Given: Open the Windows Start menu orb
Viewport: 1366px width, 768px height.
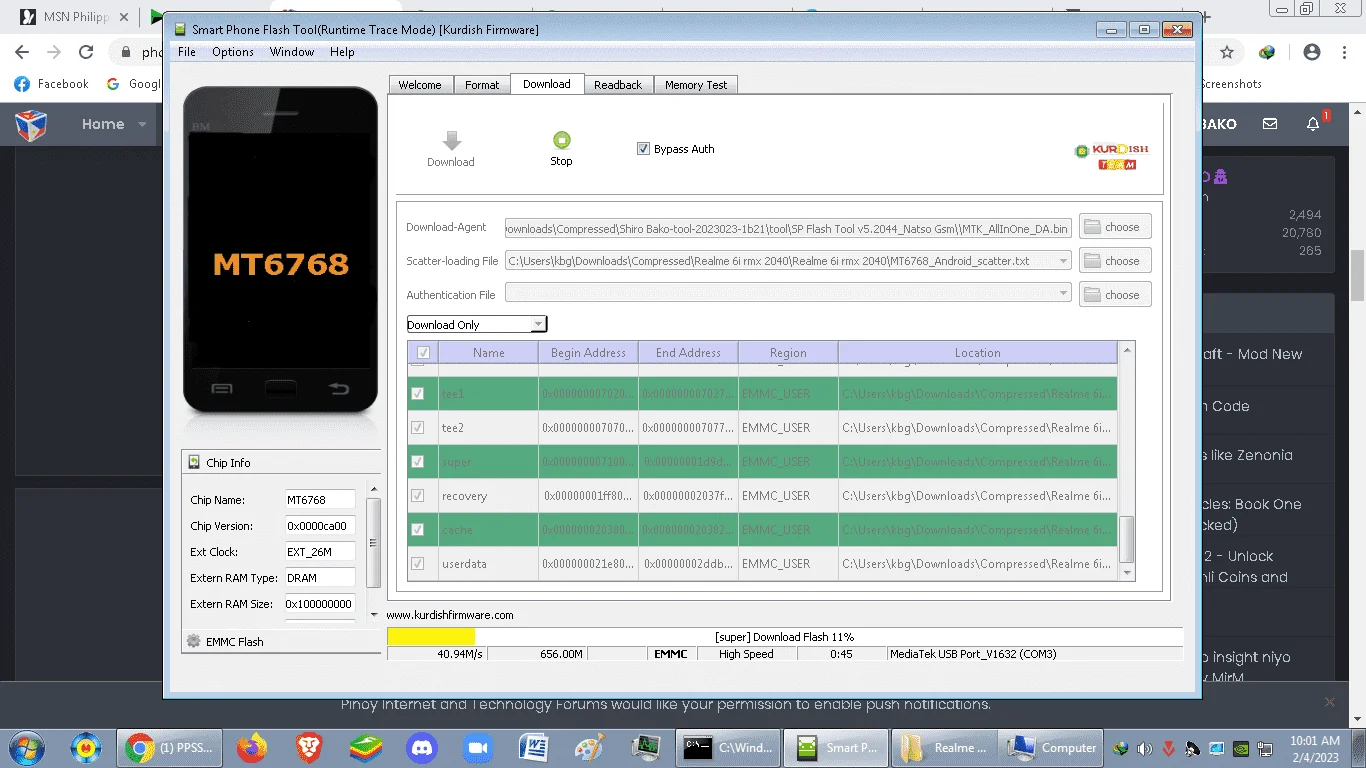Looking at the screenshot, I should pyautogui.click(x=27, y=747).
